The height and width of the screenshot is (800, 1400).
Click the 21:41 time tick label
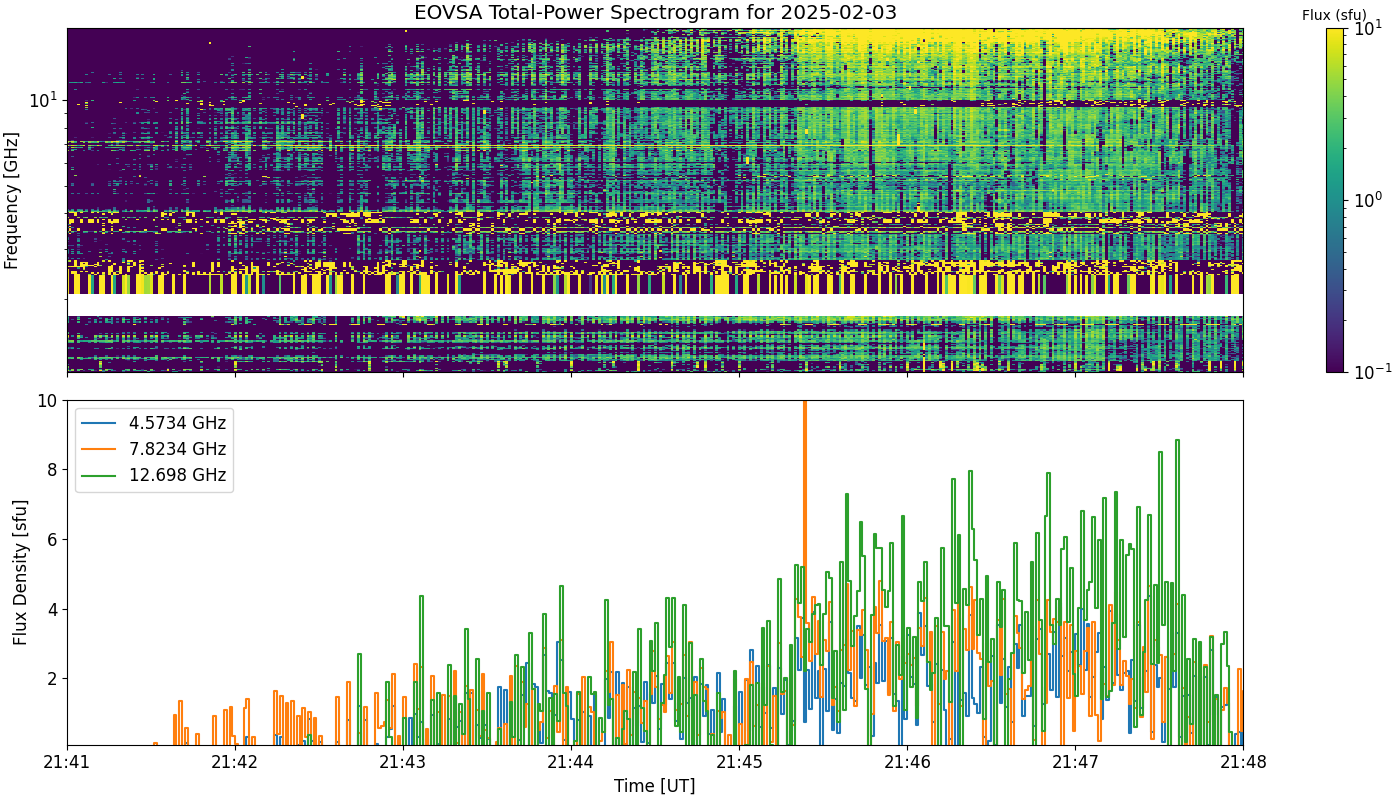coord(67,761)
